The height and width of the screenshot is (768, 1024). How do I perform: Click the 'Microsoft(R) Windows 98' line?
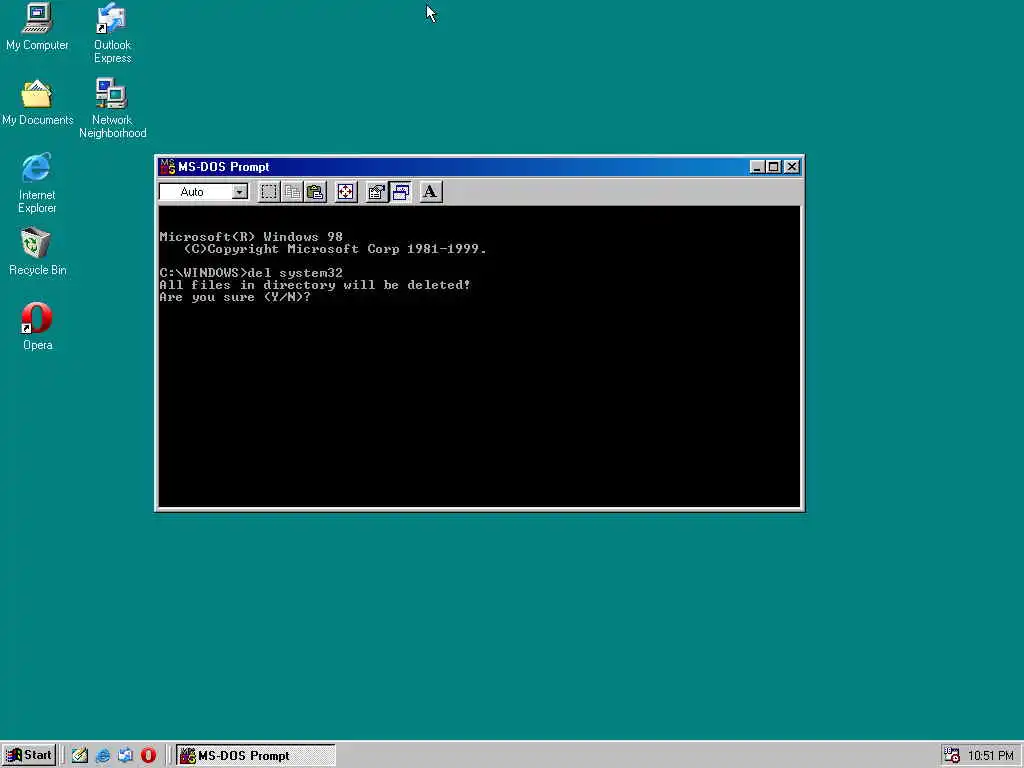tap(251, 236)
